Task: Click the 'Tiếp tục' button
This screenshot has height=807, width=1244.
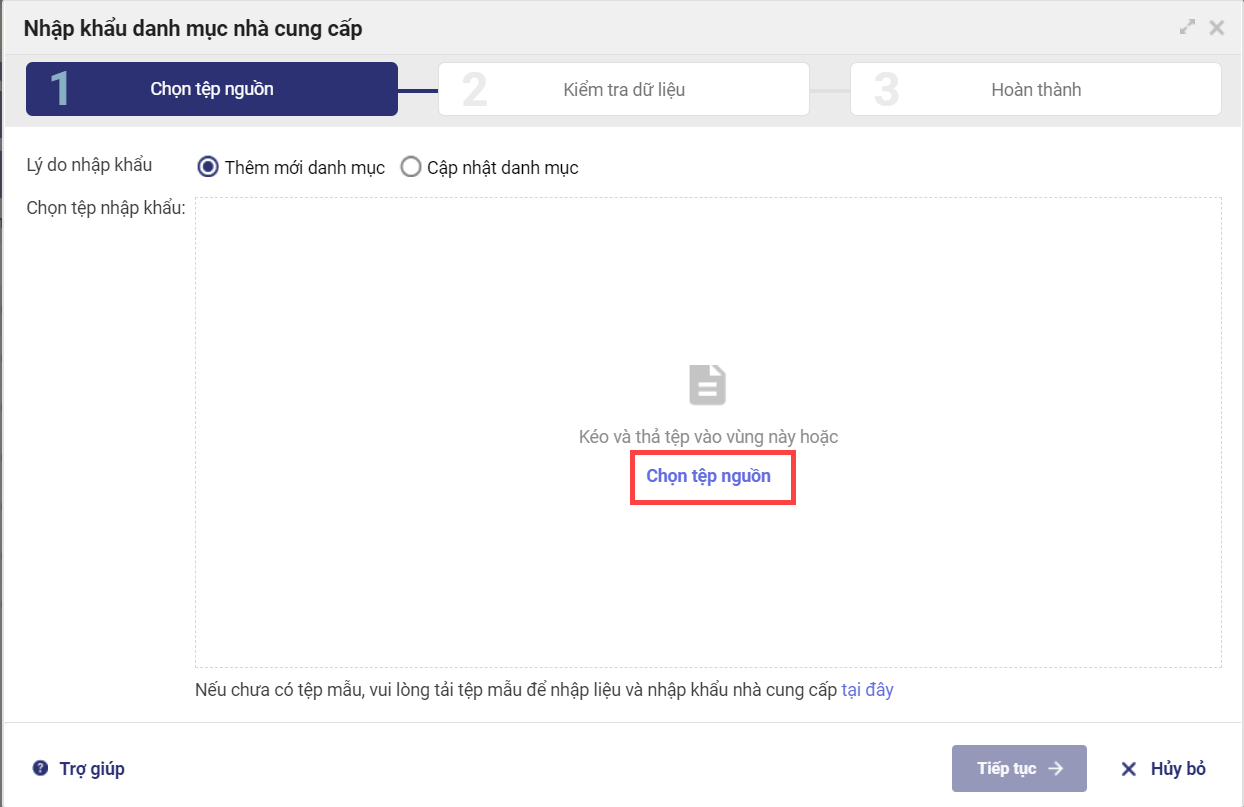Action: point(1019,768)
